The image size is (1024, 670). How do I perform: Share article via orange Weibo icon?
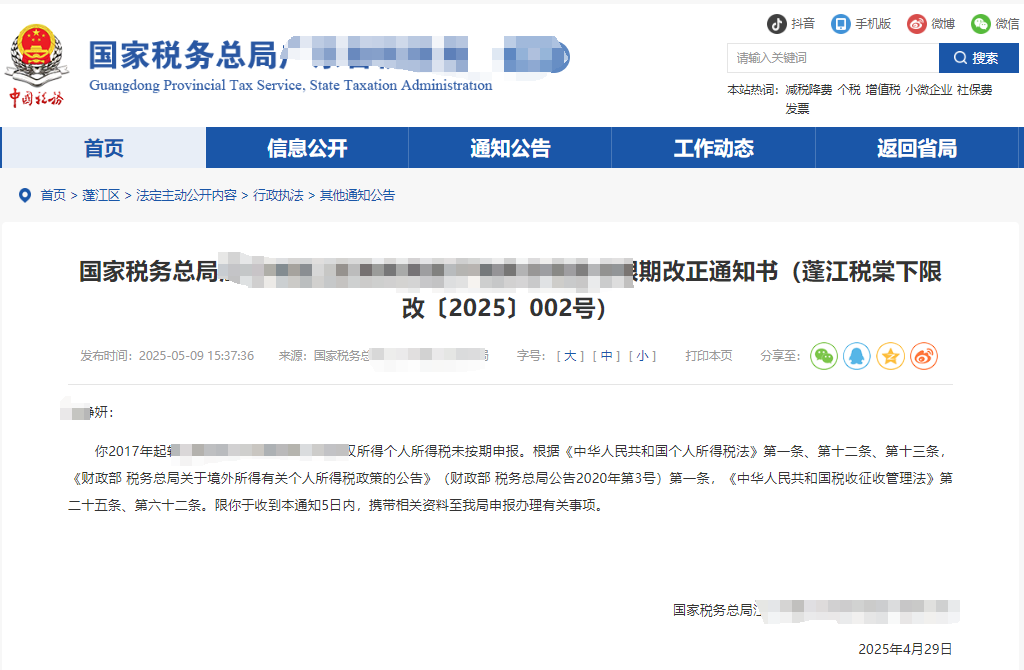coord(923,356)
